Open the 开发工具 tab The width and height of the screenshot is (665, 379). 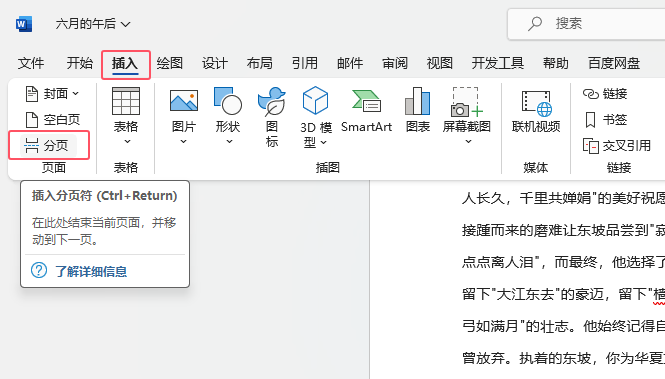[498, 63]
